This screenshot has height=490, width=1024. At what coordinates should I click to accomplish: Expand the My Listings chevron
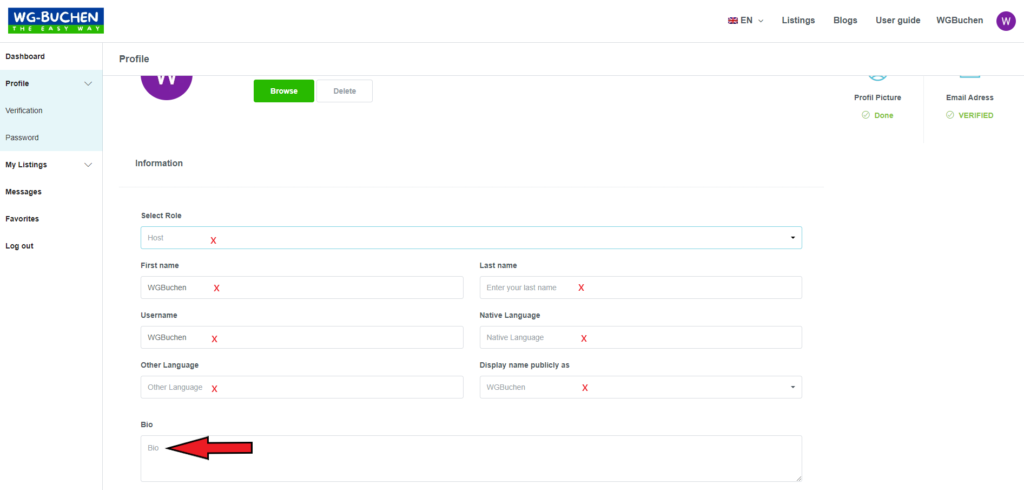coord(88,165)
